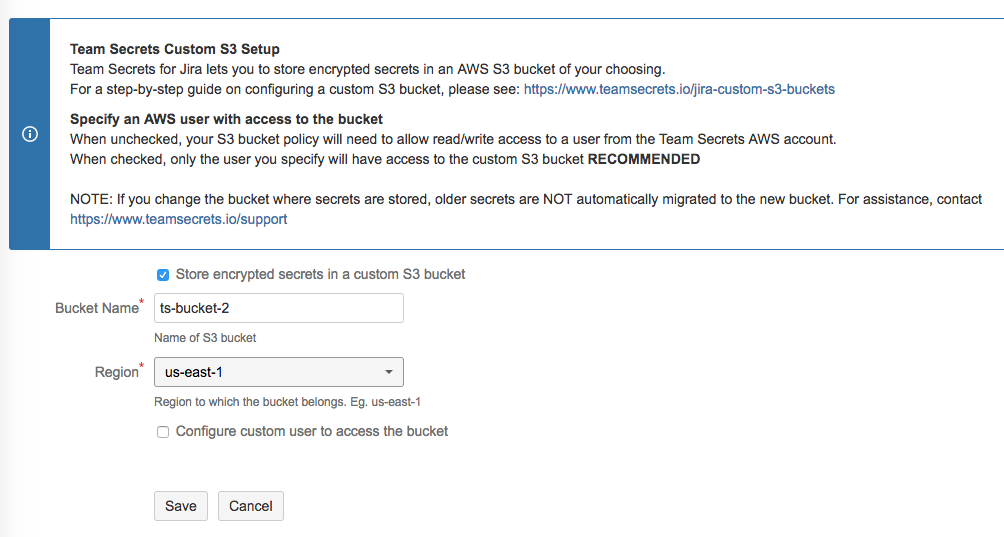The image size is (1004, 537).
Task: Open the teamsecrets.io/support link
Action: 179,219
